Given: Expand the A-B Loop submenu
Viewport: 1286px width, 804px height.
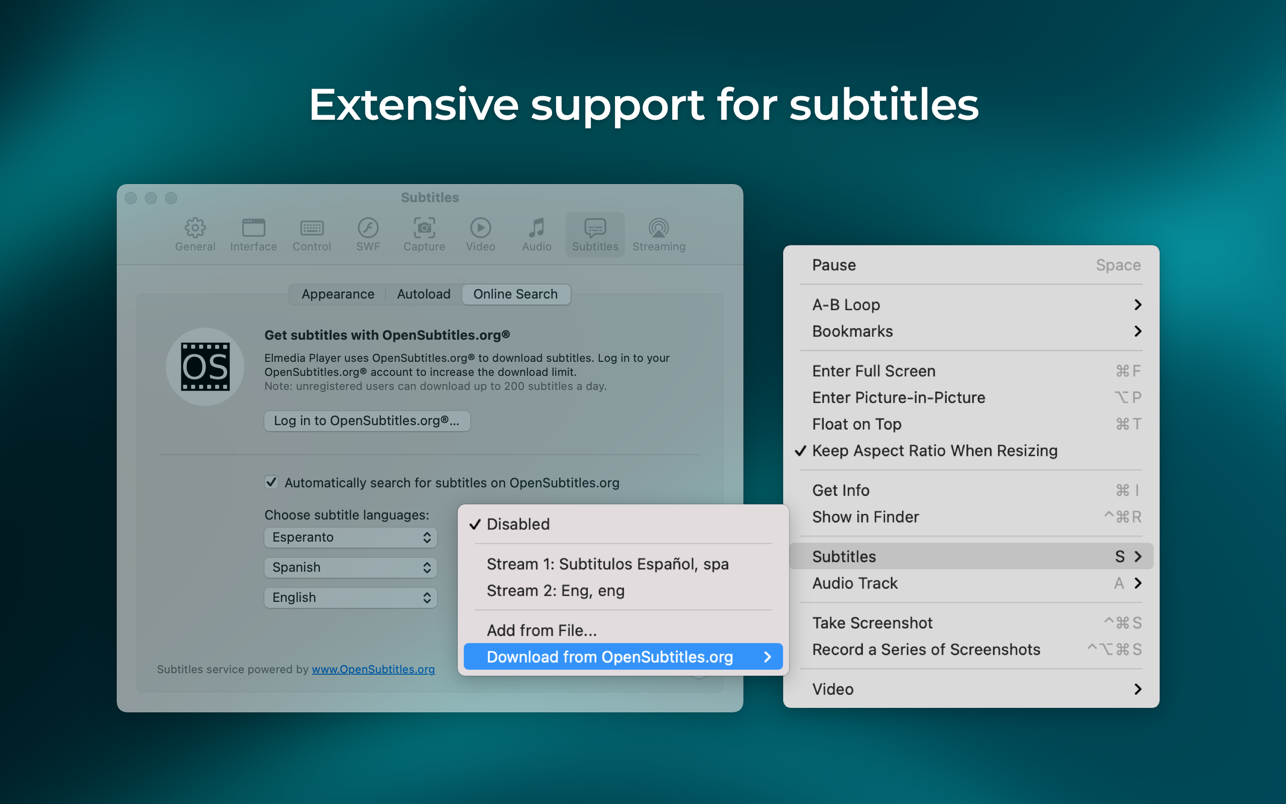Looking at the screenshot, I should point(975,305).
